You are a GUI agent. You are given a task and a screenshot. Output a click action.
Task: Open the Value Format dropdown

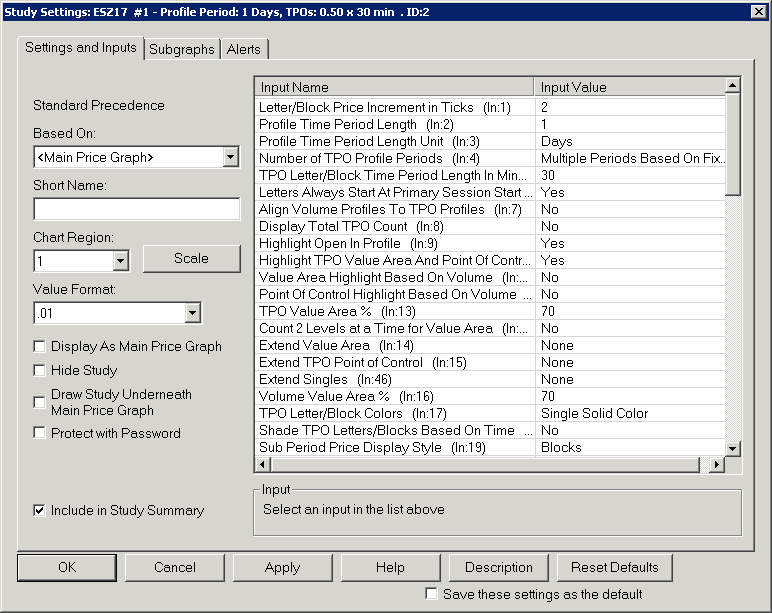(193, 313)
